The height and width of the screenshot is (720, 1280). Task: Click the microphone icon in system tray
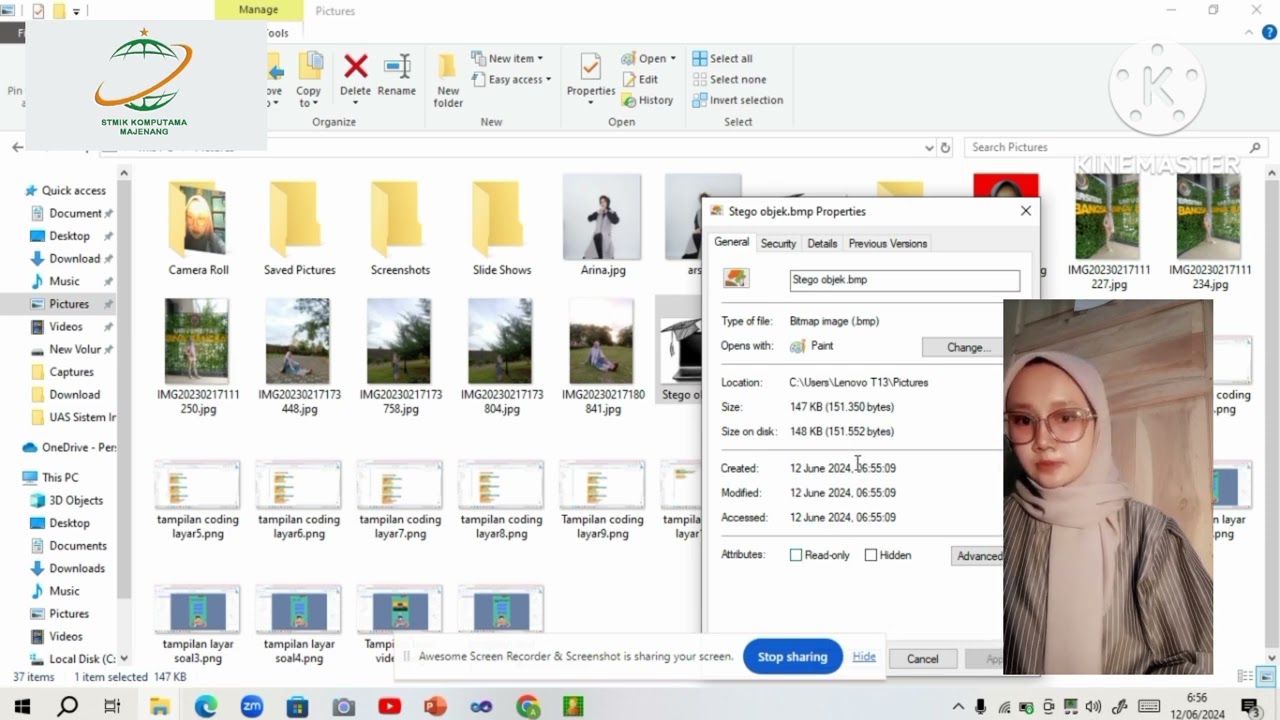pyautogui.click(x=981, y=707)
